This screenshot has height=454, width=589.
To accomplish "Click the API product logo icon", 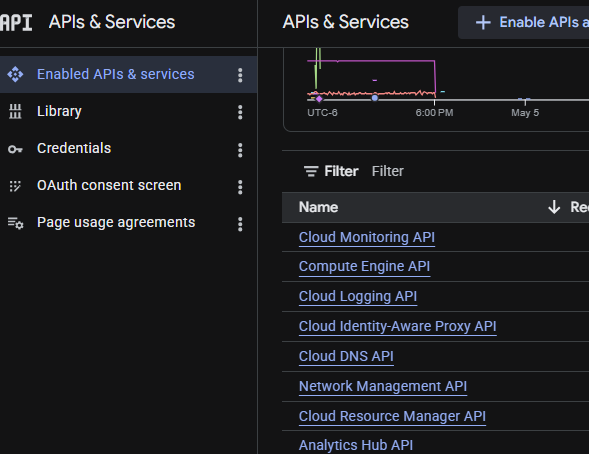I will [x=16, y=23].
